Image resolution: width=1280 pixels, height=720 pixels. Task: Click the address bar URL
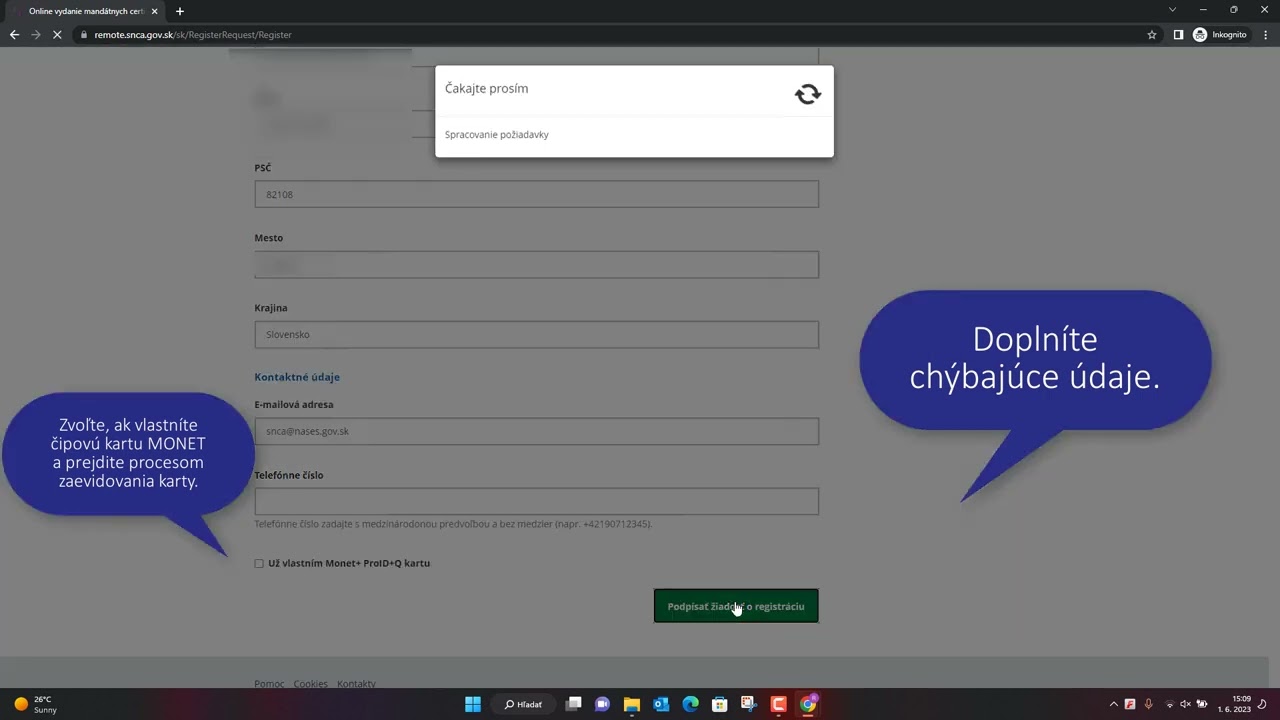[193, 34]
